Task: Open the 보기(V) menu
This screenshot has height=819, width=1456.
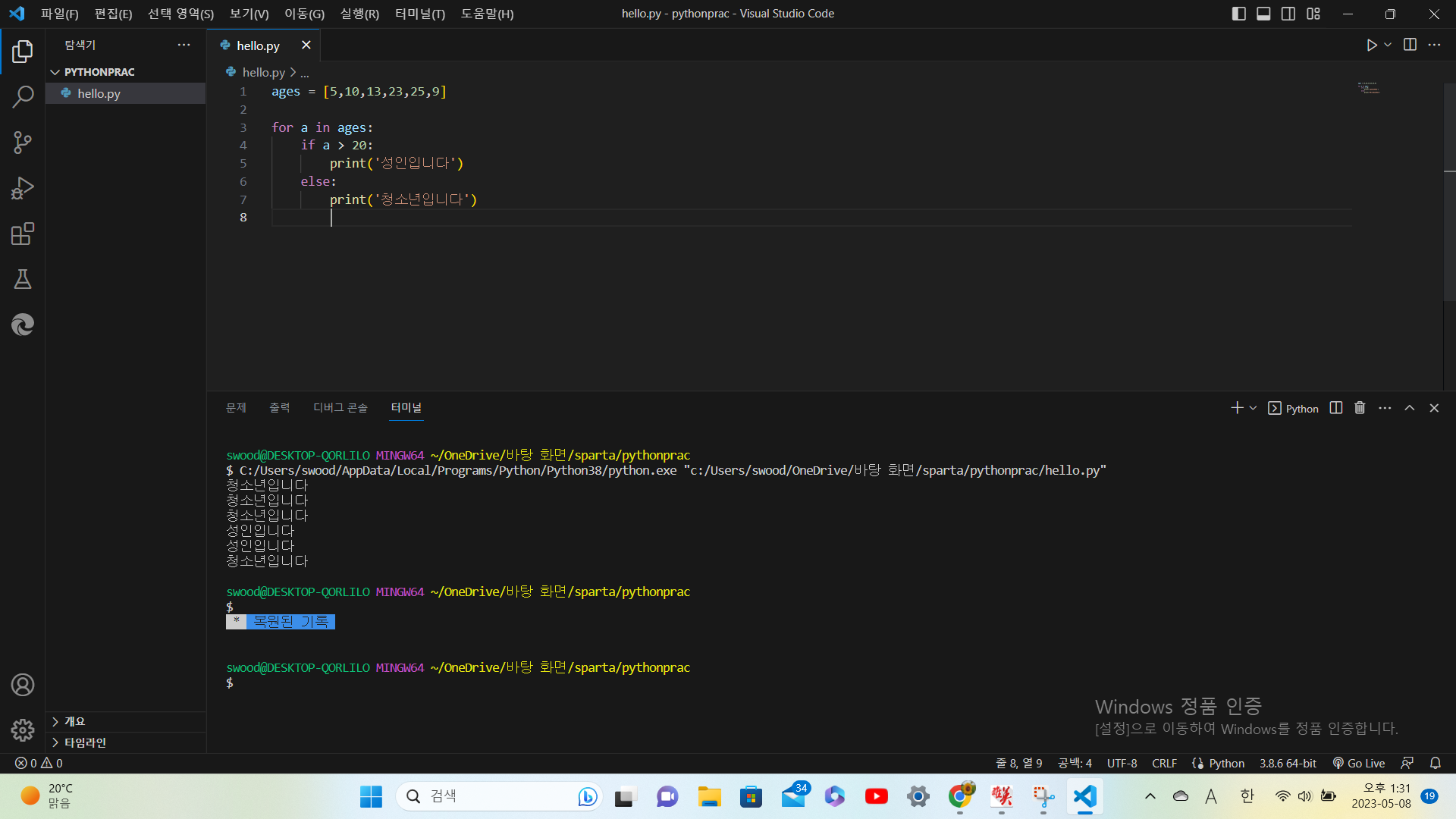Action: tap(249, 14)
